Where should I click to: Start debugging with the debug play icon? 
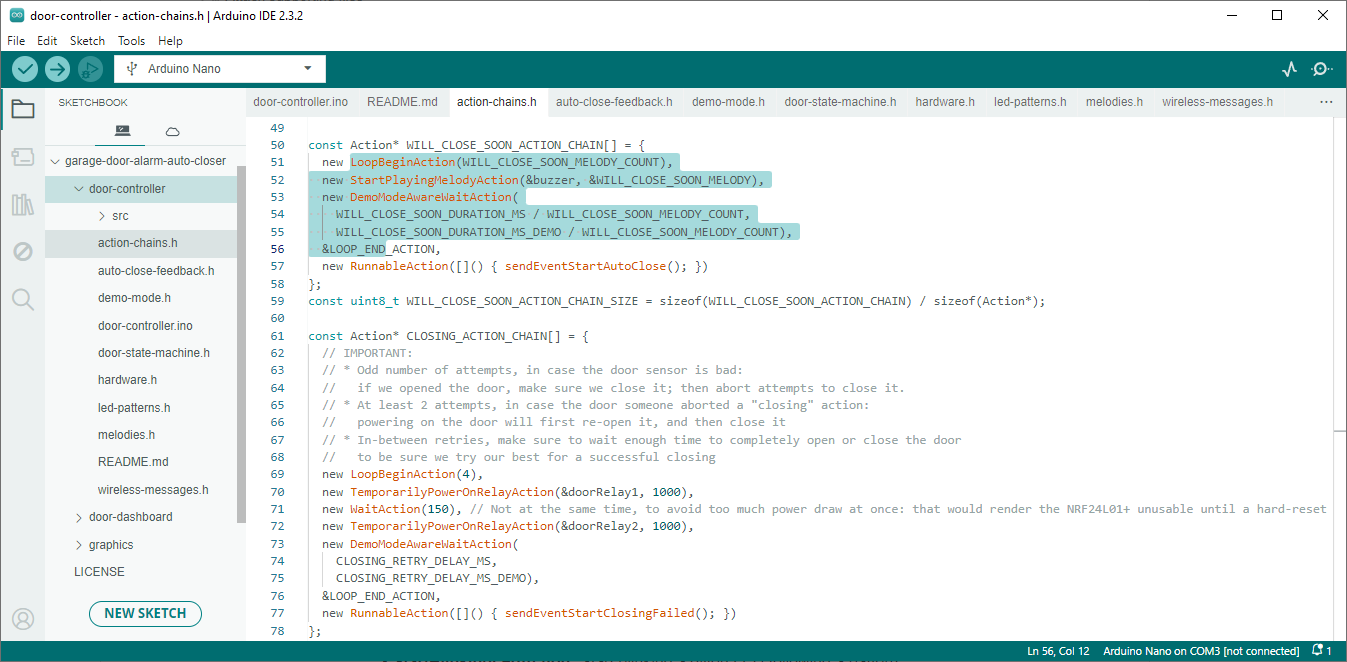pyautogui.click(x=91, y=69)
